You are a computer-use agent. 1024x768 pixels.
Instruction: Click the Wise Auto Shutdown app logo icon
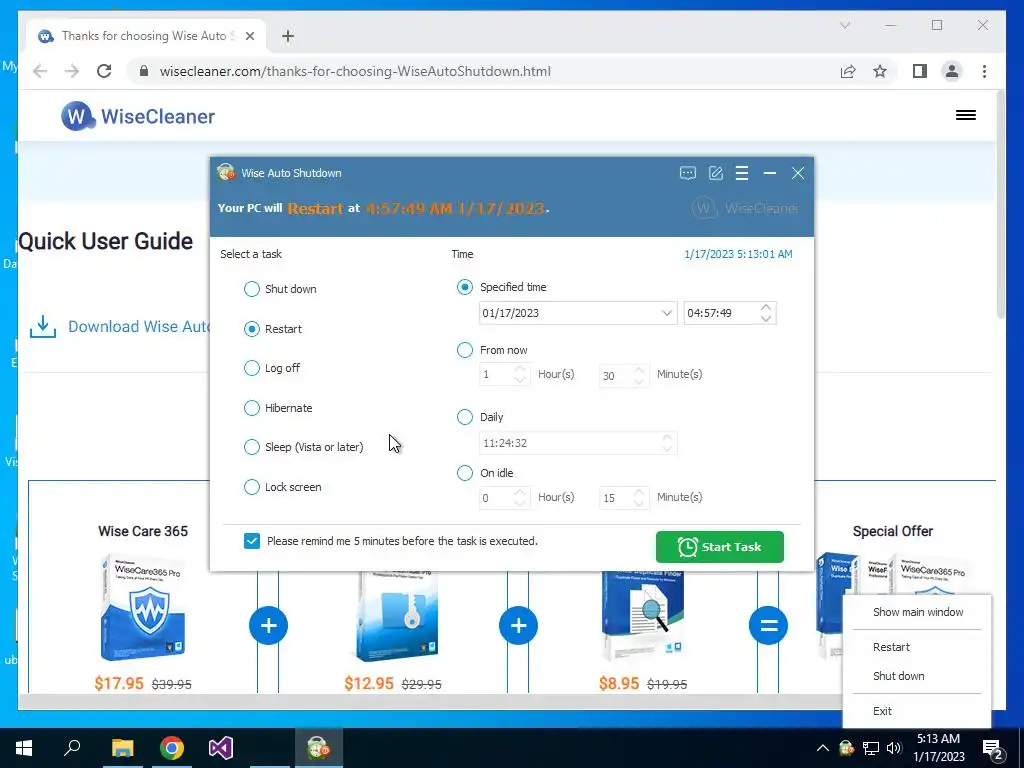tap(226, 172)
